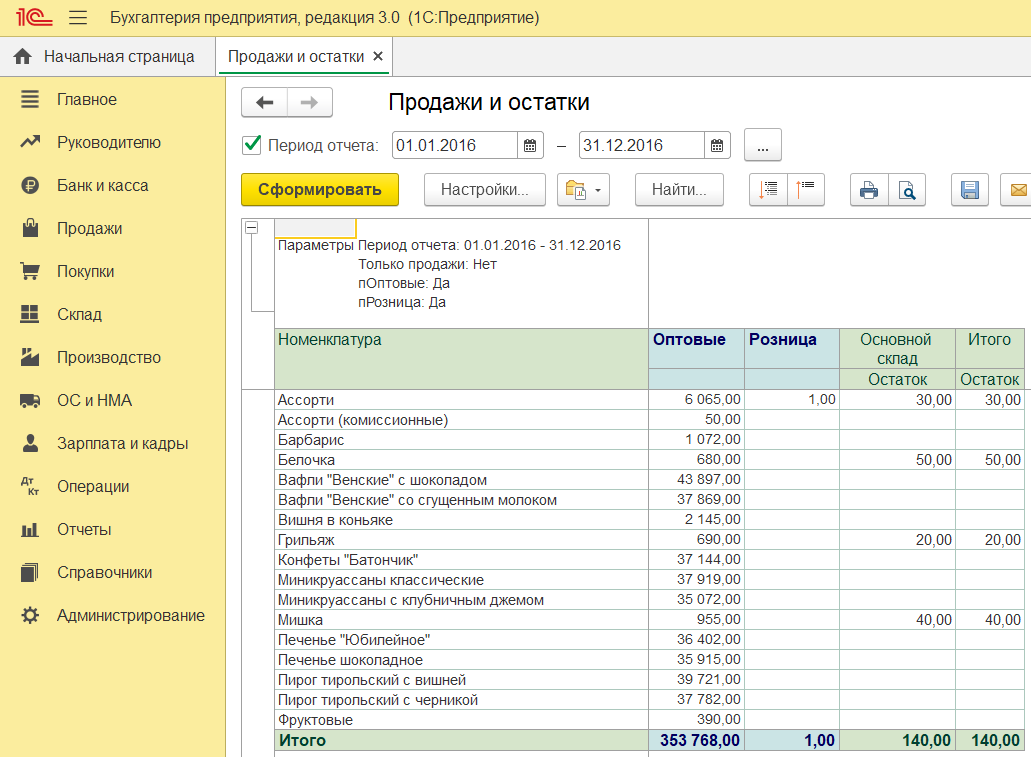Edit end date field 31.12.2016

pos(642,145)
